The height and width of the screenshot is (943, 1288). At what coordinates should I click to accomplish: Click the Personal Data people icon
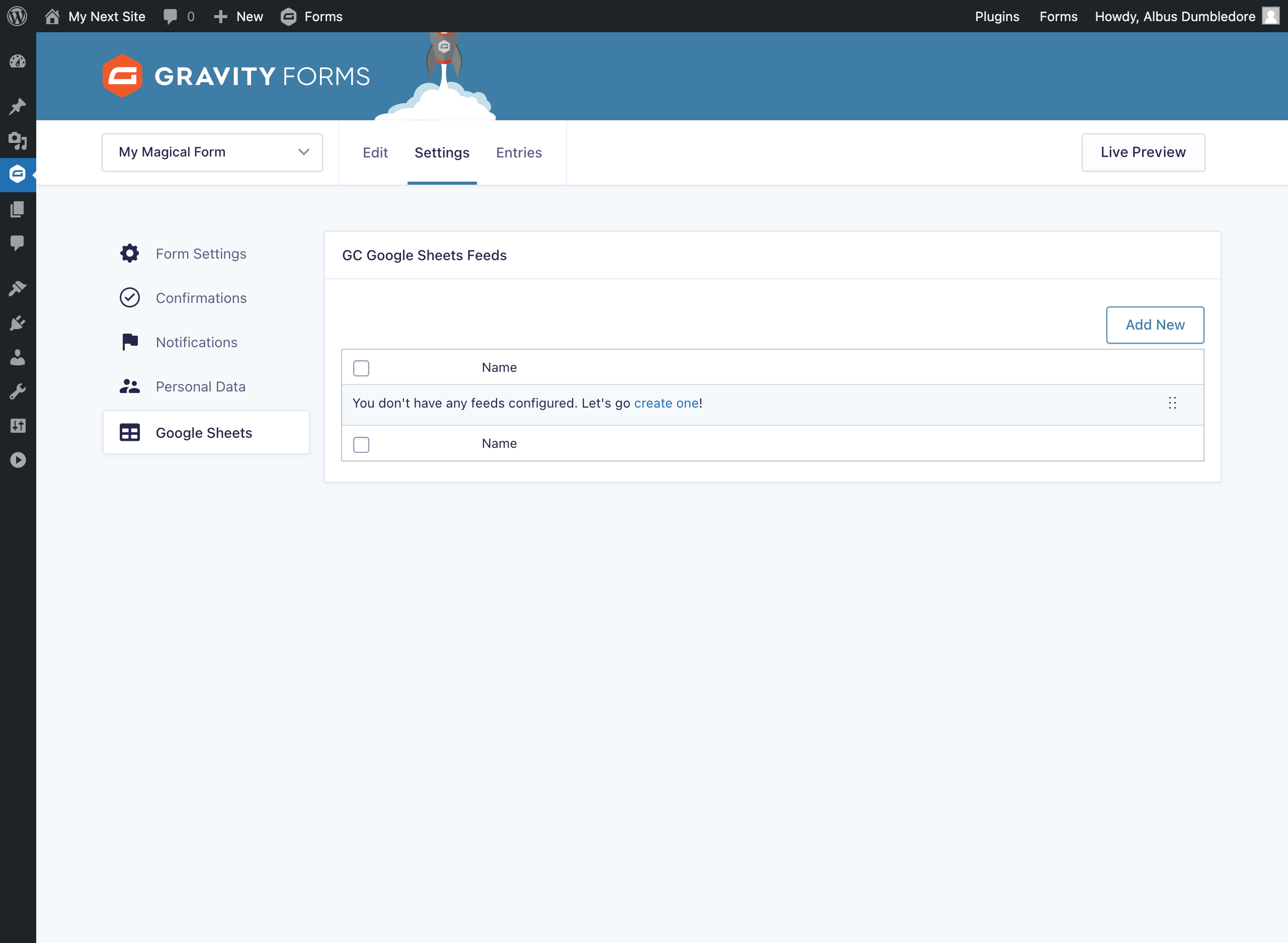[129, 386]
